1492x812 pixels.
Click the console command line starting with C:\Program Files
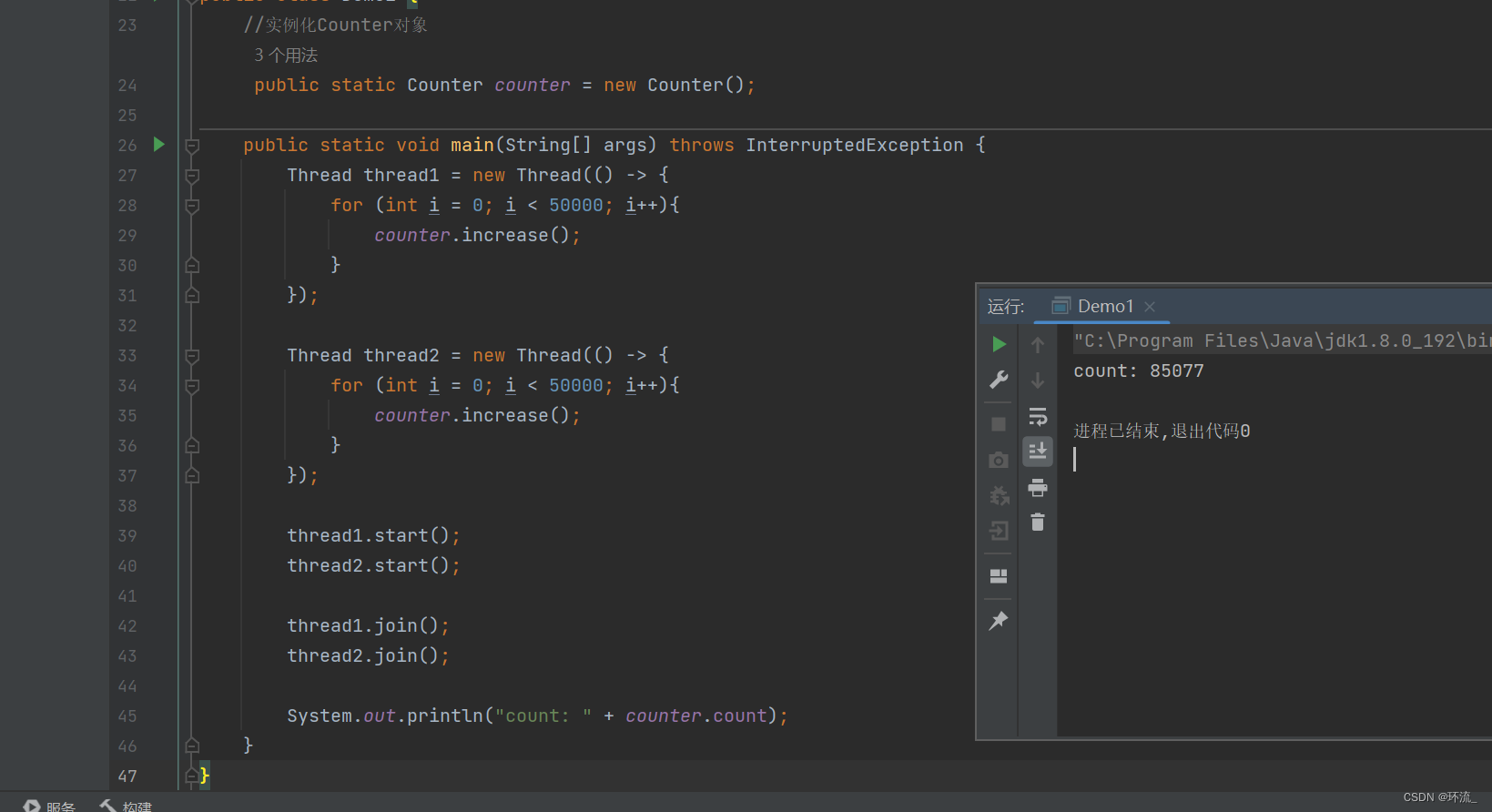coord(1282,340)
